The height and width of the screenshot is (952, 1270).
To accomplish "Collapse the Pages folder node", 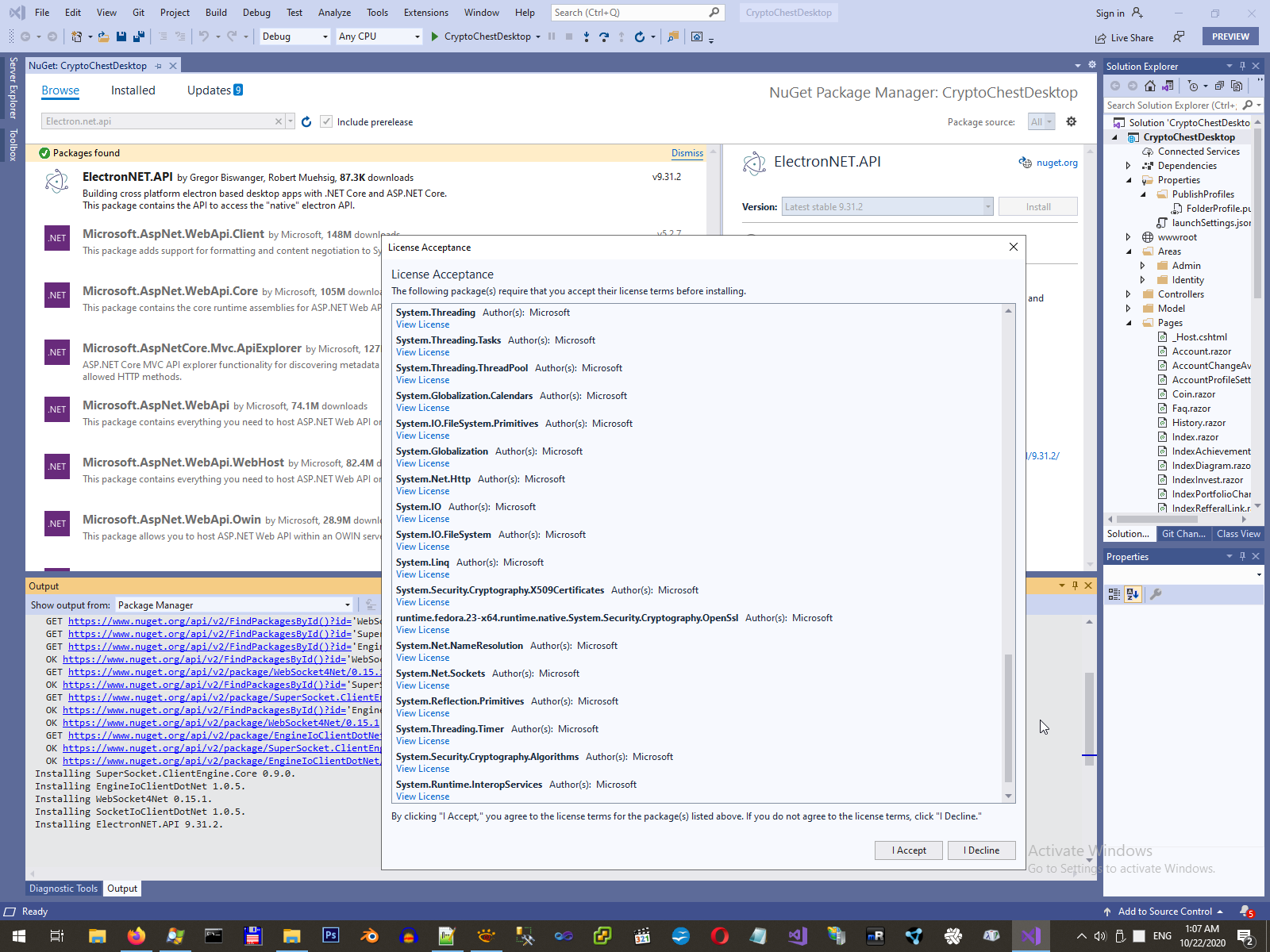I will click(x=1128, y=323).
